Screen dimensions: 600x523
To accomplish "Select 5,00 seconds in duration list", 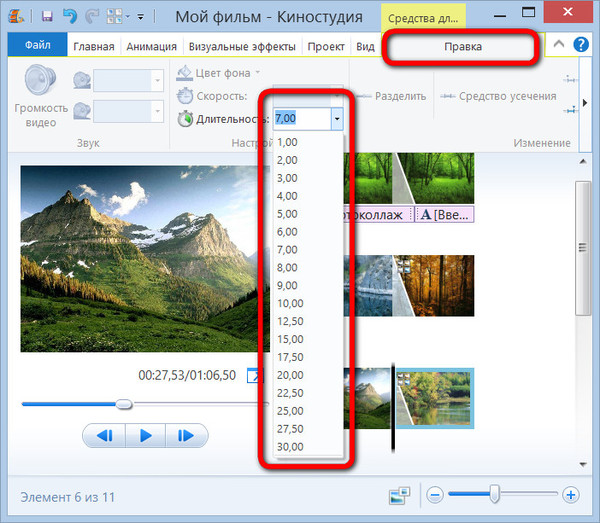I will [x=287, y=213].
